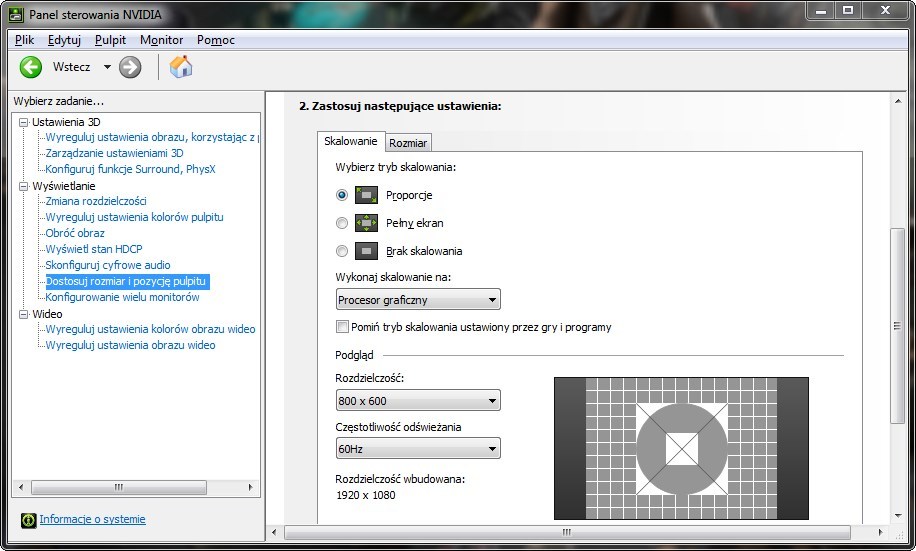
Task: Open the Edytuj menu
Action: tap(64, 40)
